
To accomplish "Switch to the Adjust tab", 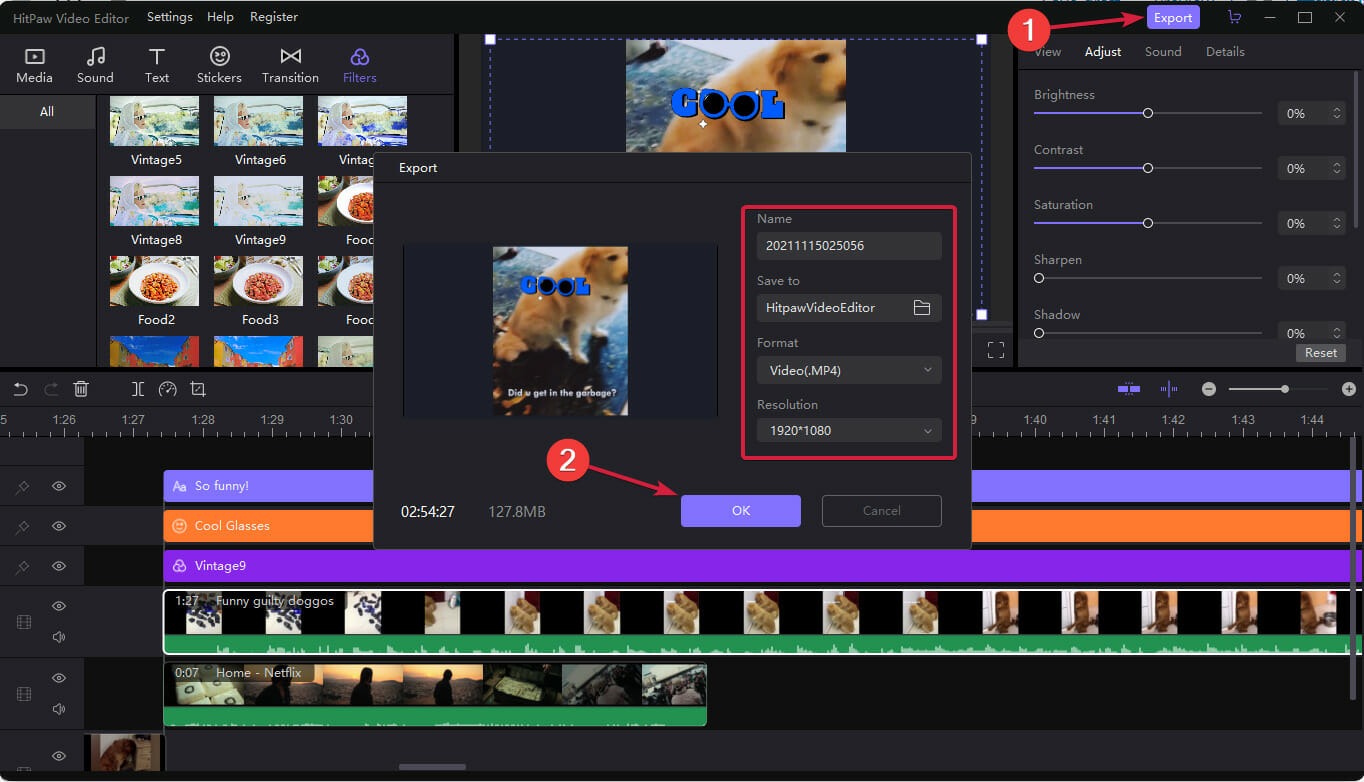I will pyautogui.click(x=1103, y=51).
